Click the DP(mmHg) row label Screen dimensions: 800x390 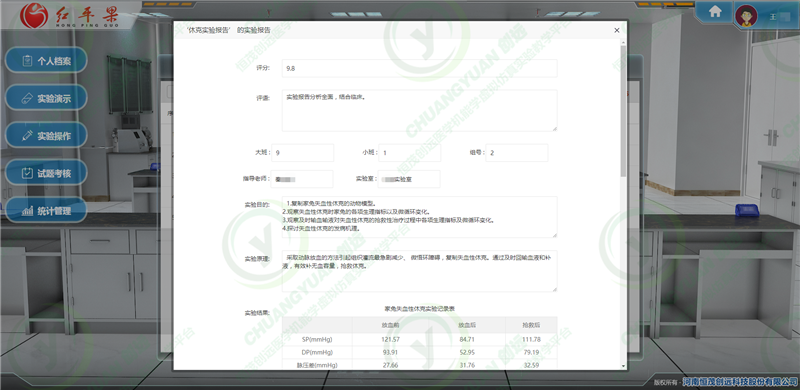pyautogui.click(x=317, y=352)
